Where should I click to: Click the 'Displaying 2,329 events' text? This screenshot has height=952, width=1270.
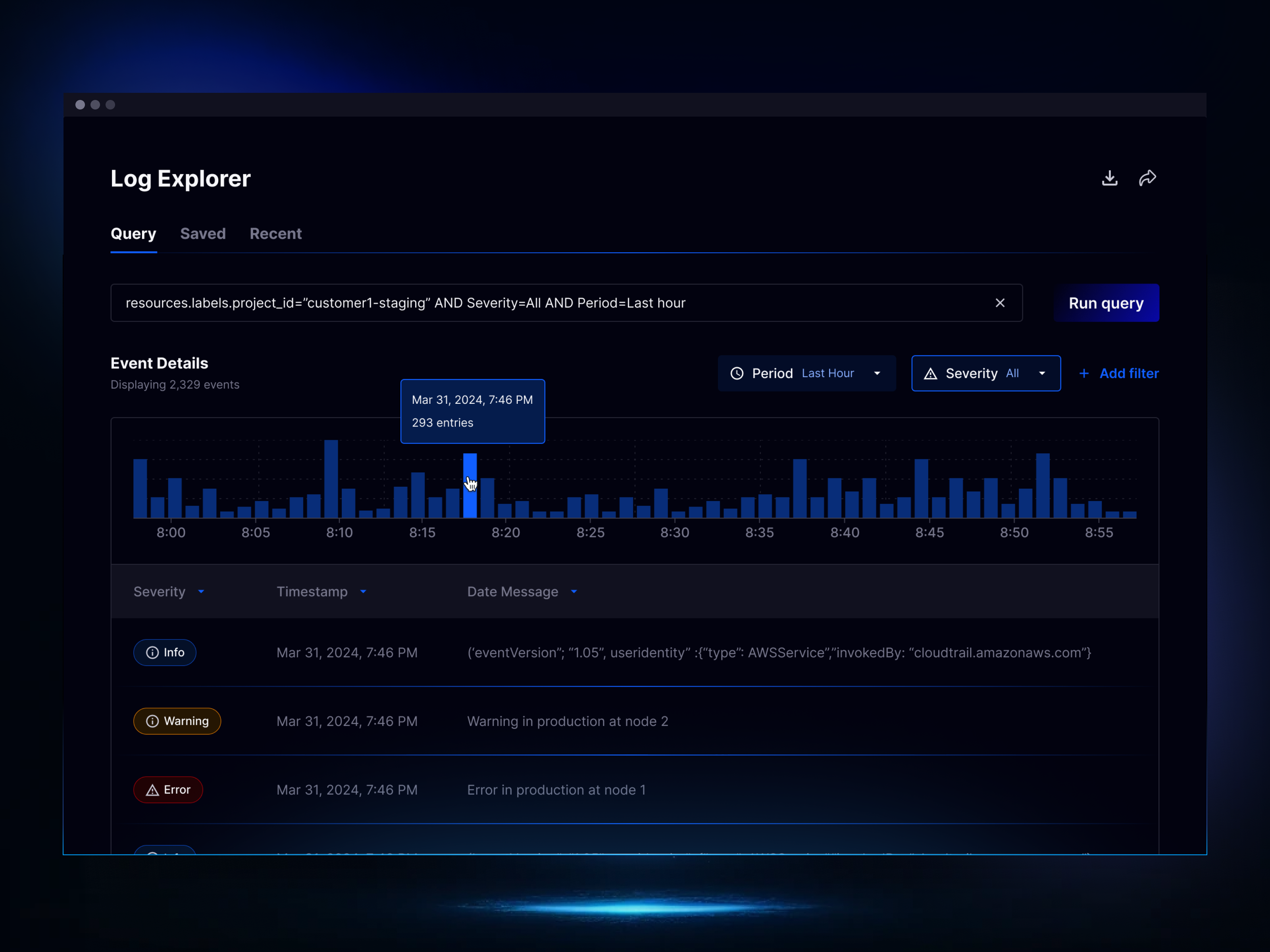click(x=175, y=384)
